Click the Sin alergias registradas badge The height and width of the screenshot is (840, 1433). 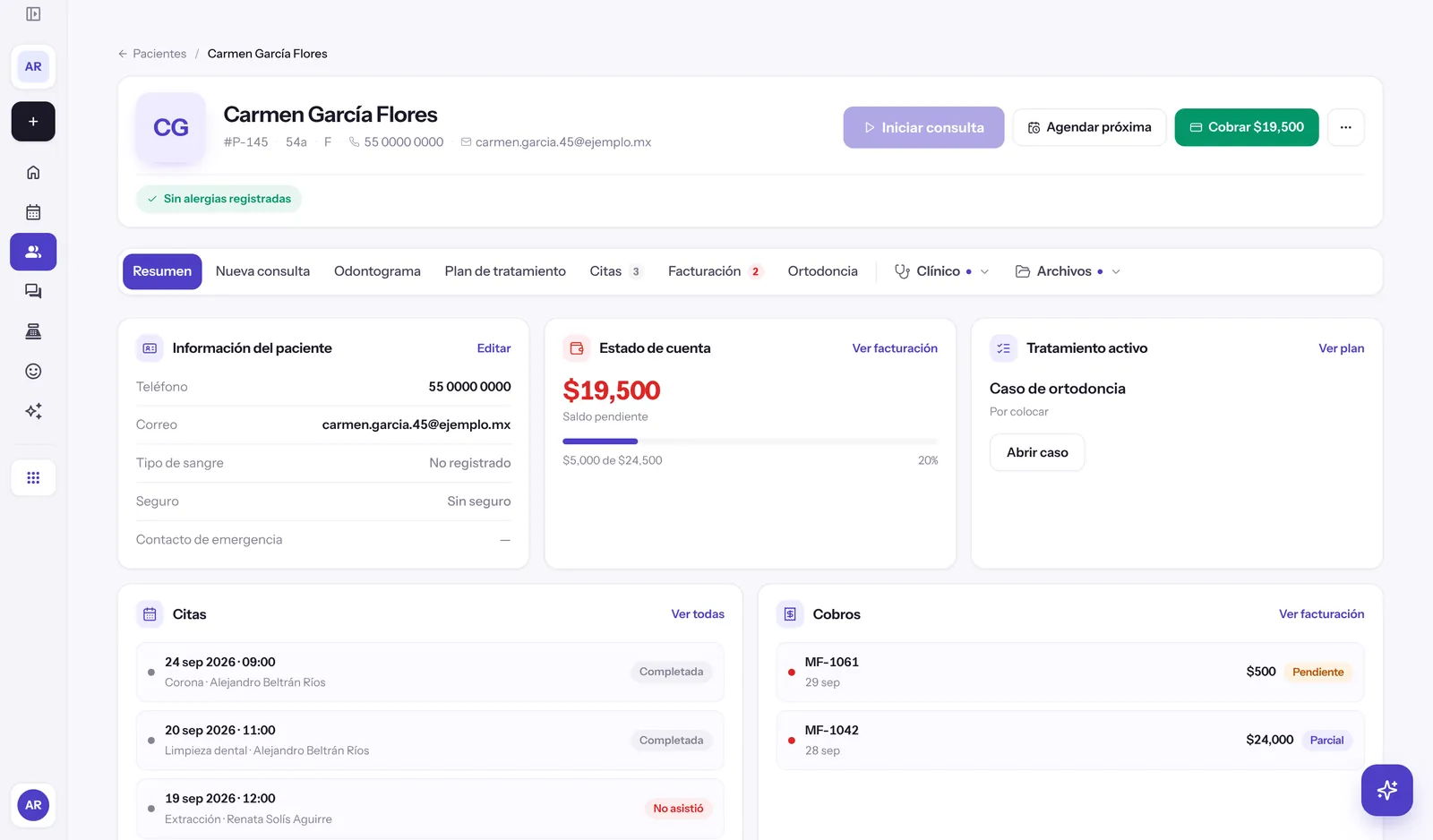(219, 199)
